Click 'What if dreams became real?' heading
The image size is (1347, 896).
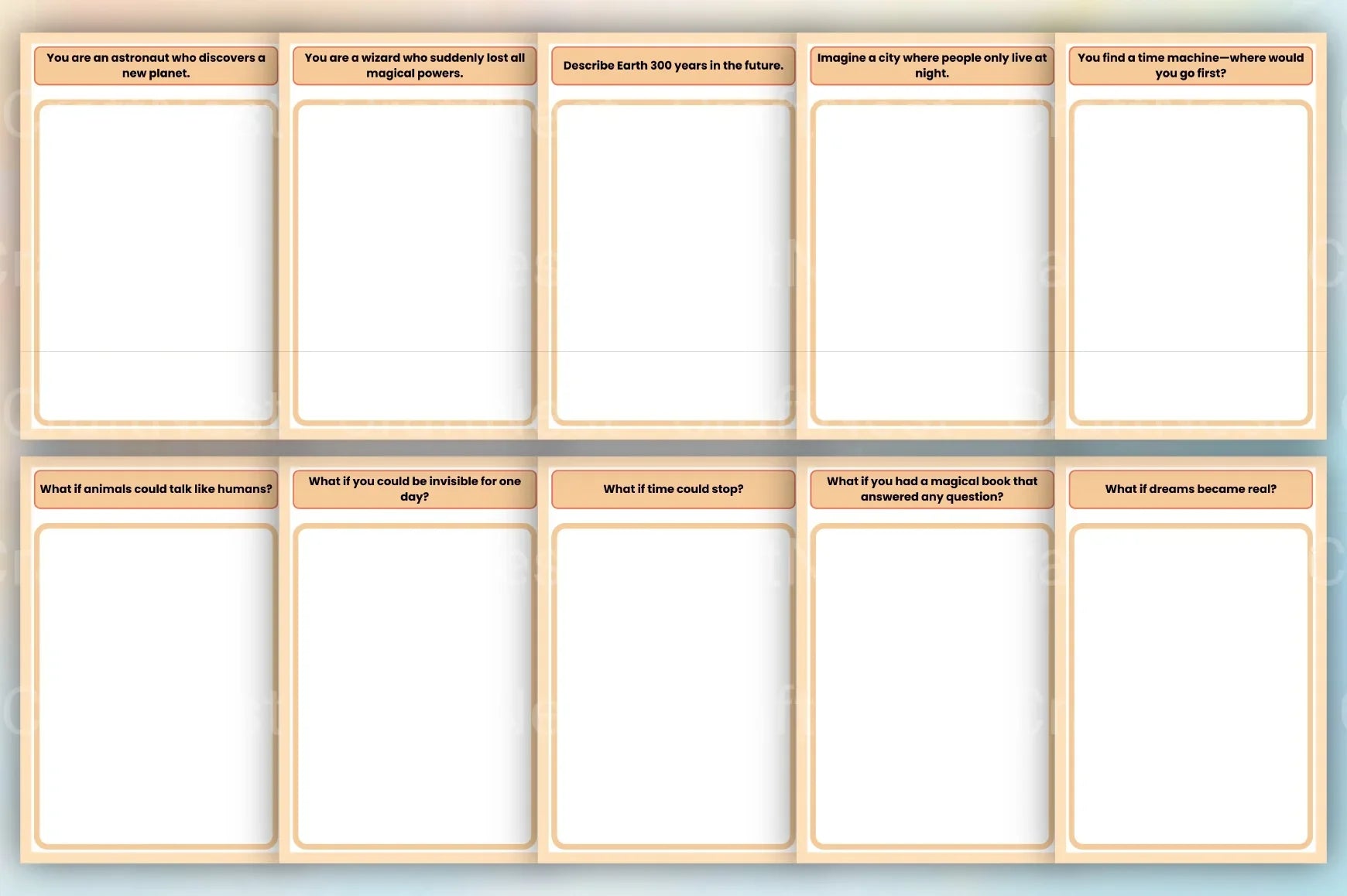1191,489
